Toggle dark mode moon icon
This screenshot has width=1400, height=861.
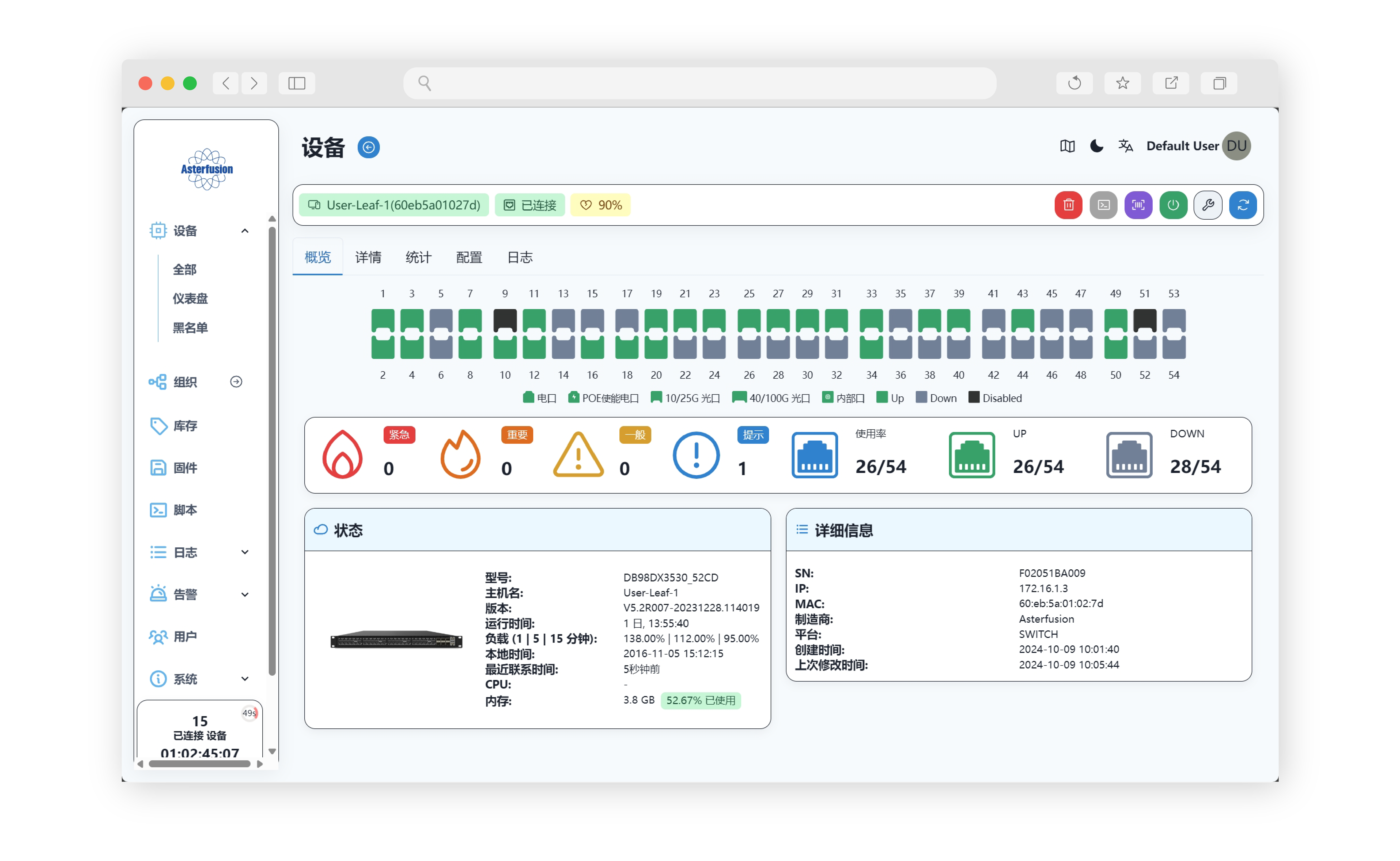[x=1097, y=146]
